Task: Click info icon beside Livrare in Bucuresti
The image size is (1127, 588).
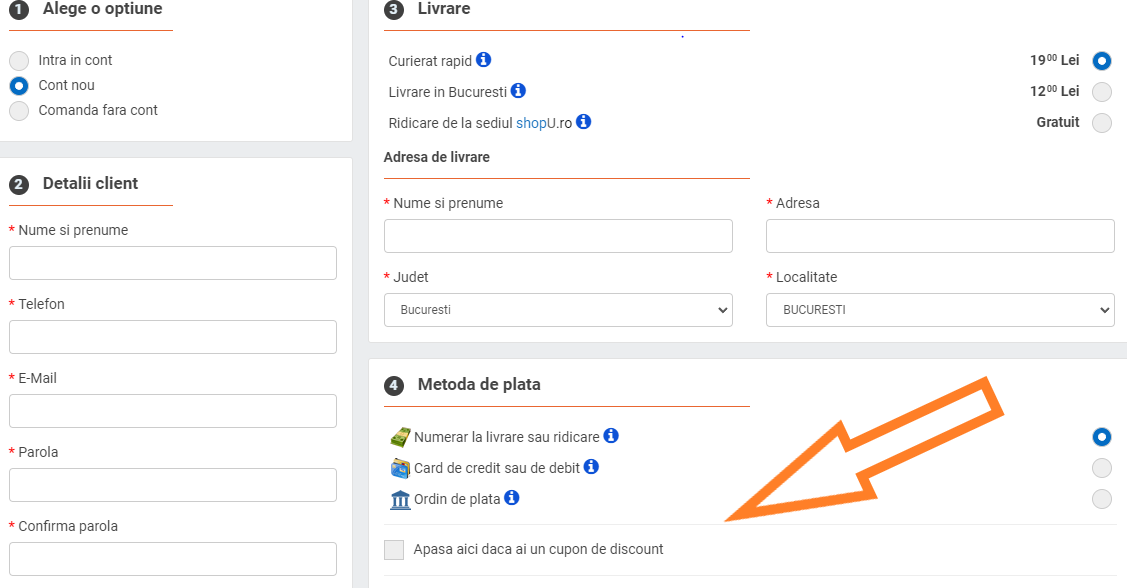Action: [x=518, y=91]
